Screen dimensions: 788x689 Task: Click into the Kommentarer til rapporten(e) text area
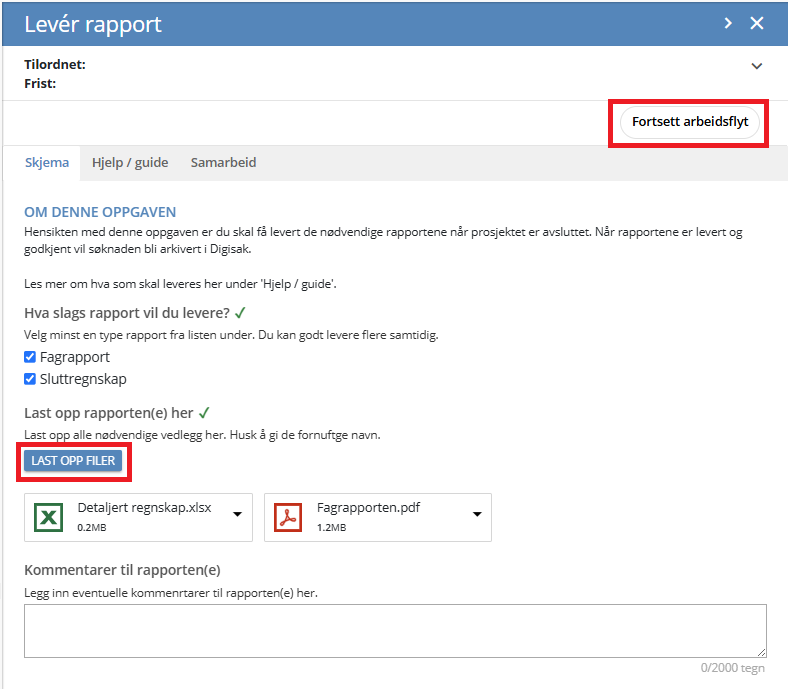pos(395,631)
